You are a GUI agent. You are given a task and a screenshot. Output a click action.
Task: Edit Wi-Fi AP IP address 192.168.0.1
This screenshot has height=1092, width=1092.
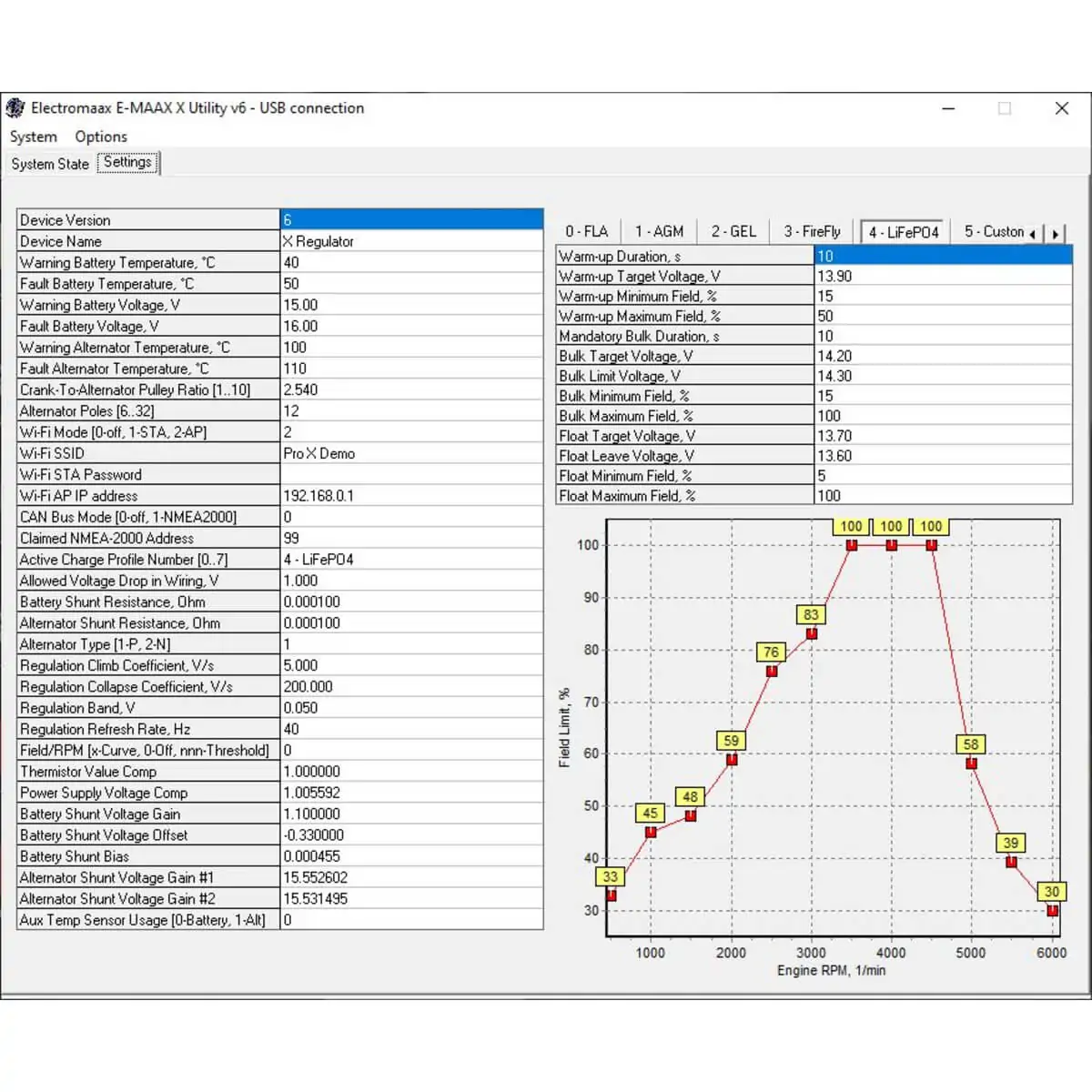pyautogui.click(x=411, y=496)
